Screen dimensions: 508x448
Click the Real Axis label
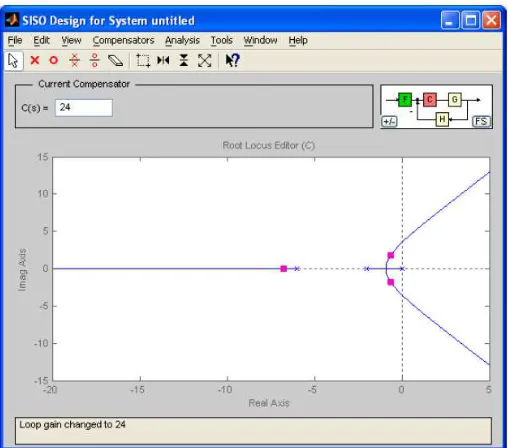click(x=269, y=403)
